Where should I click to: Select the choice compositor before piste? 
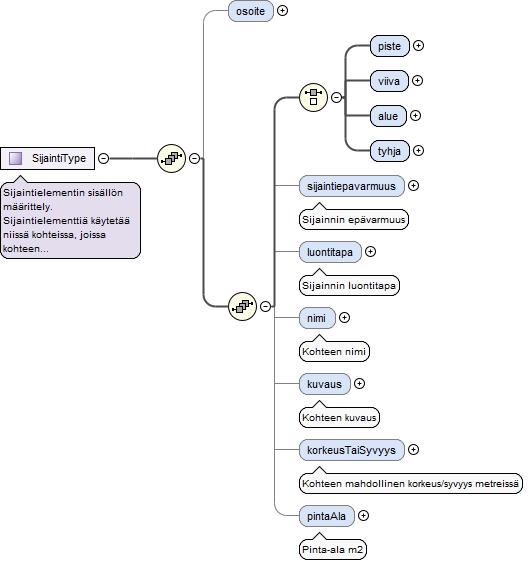coord(313,97)
